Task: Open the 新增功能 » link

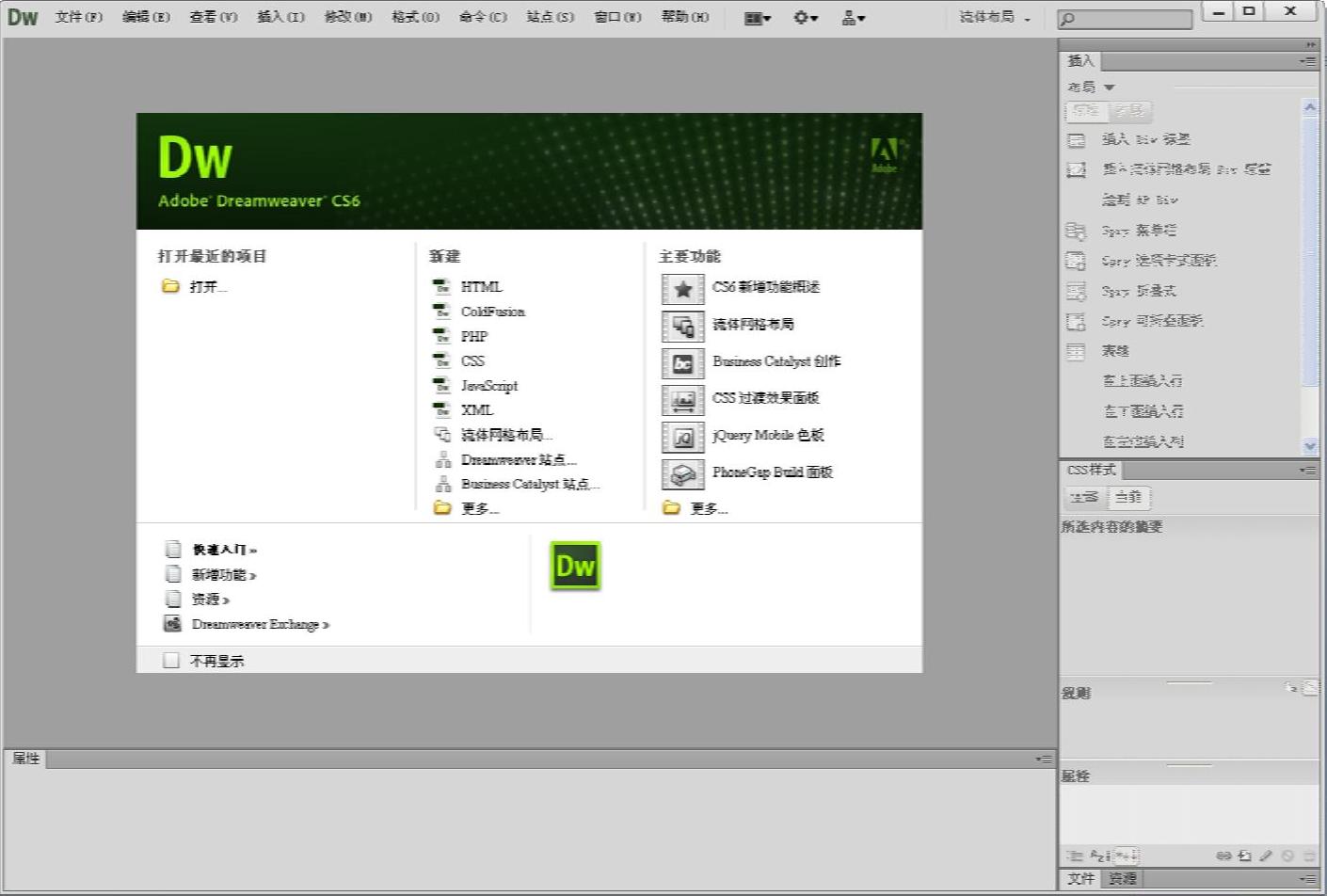Action: point(224,574)
